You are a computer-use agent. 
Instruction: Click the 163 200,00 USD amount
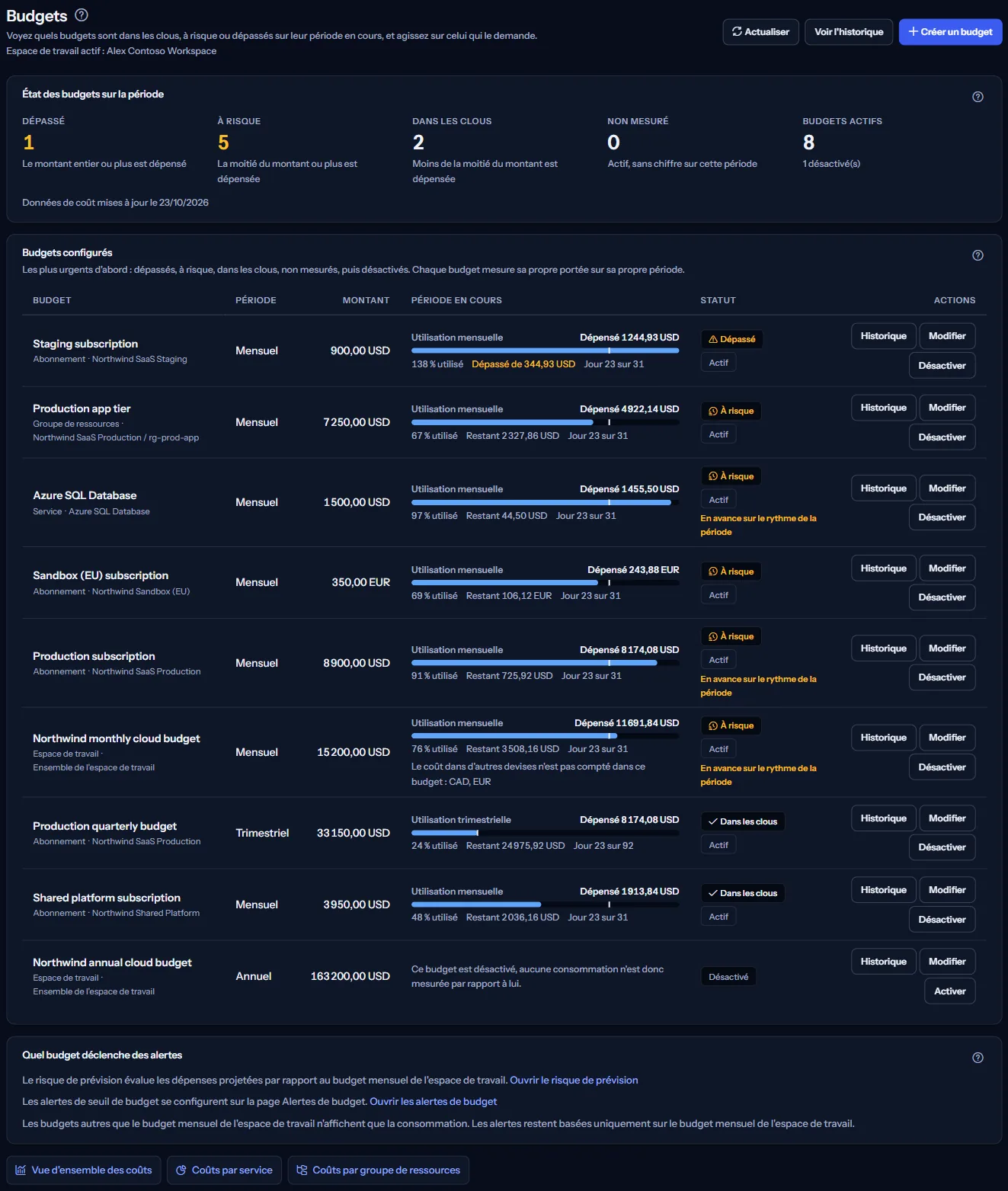tap(350, 976)
